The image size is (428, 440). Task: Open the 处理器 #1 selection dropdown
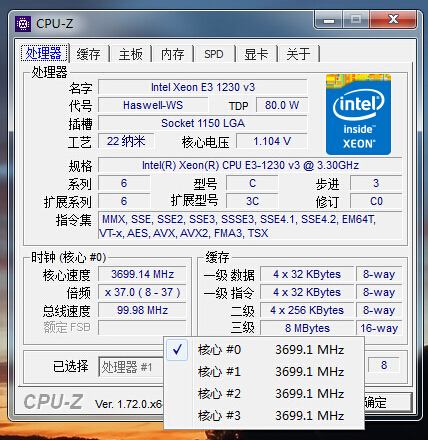click(x=131, y=367)
